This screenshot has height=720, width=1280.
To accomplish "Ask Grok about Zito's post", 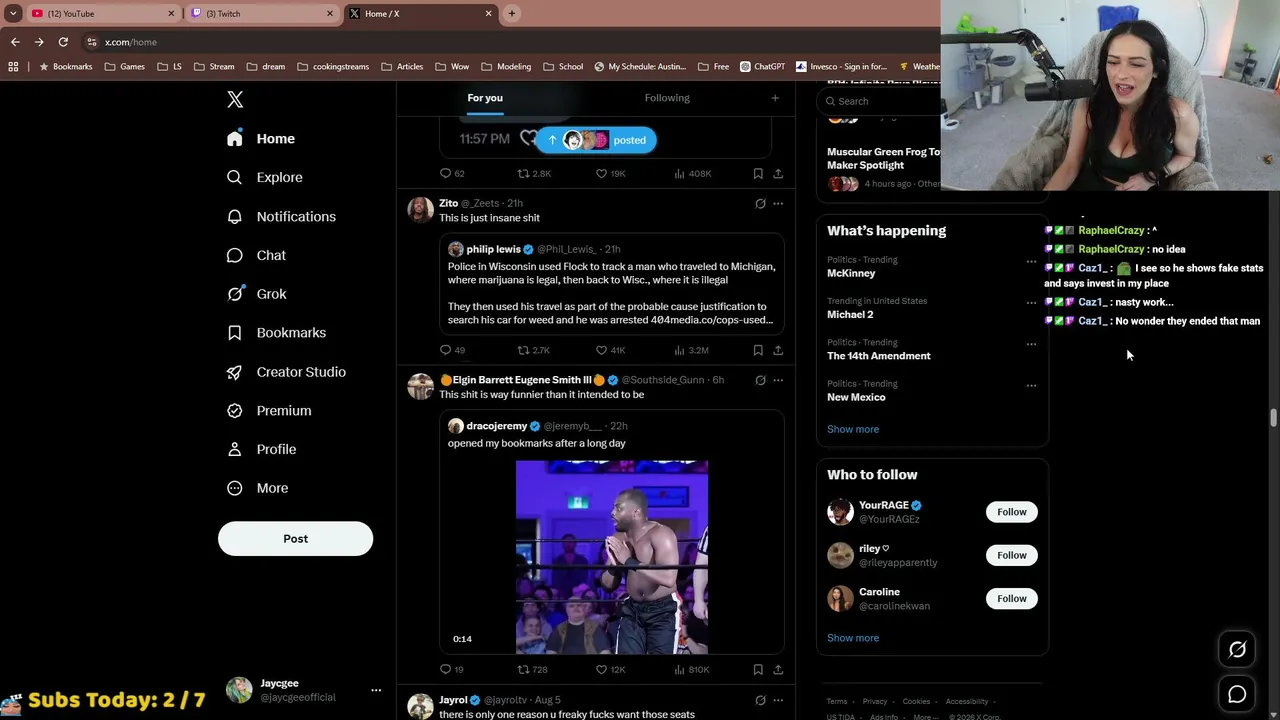I will click(760, 204).
